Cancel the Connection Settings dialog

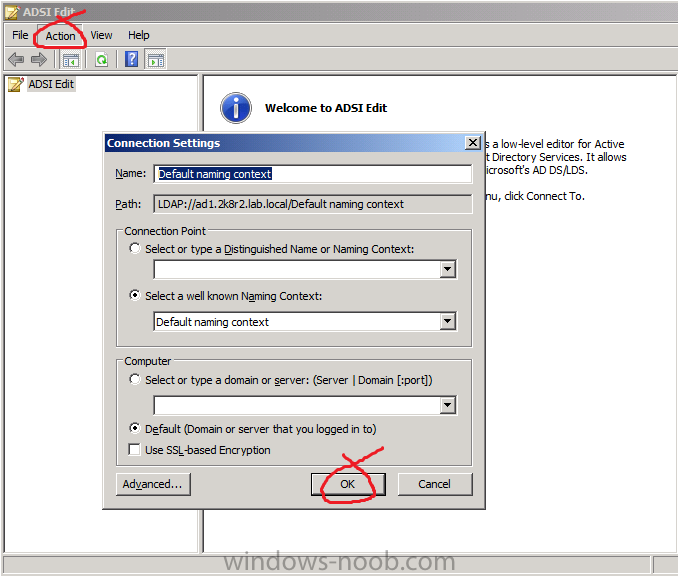pyautogui.click(x=435, y=484)
